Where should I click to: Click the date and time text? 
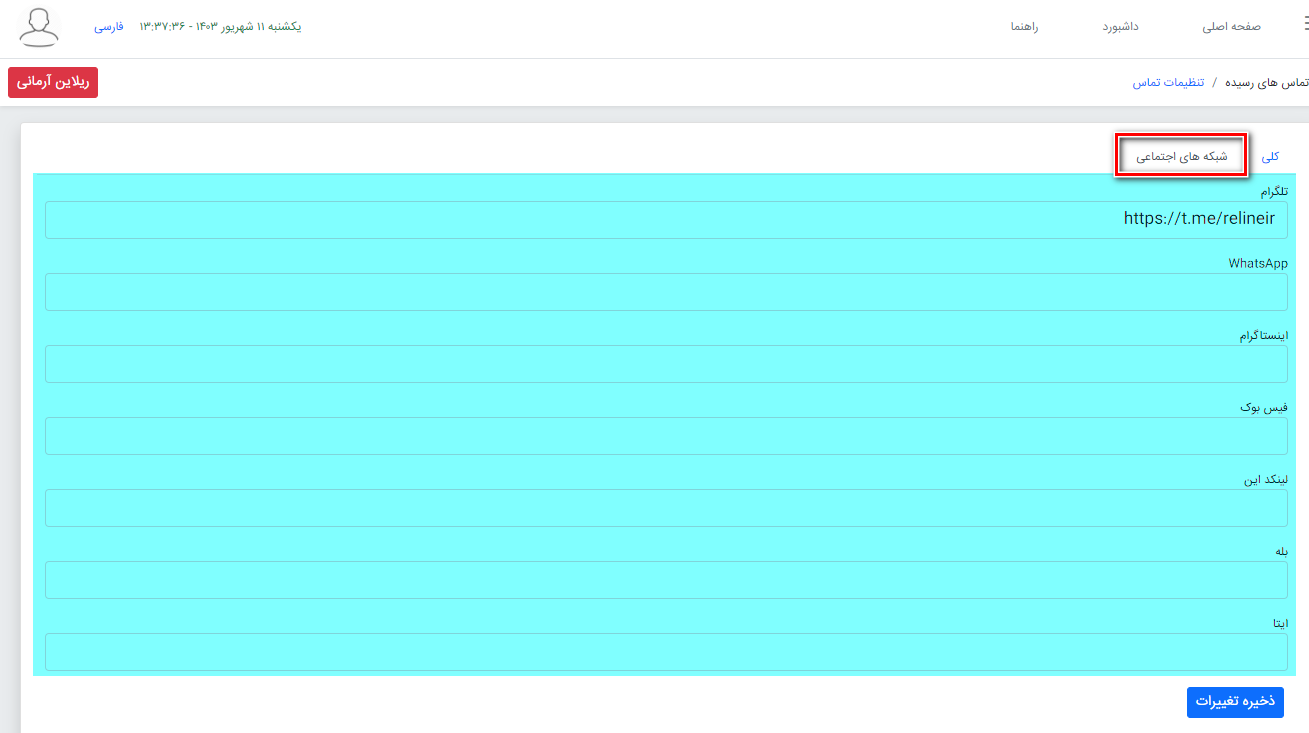pyautogui.click(x=220, y=26)
